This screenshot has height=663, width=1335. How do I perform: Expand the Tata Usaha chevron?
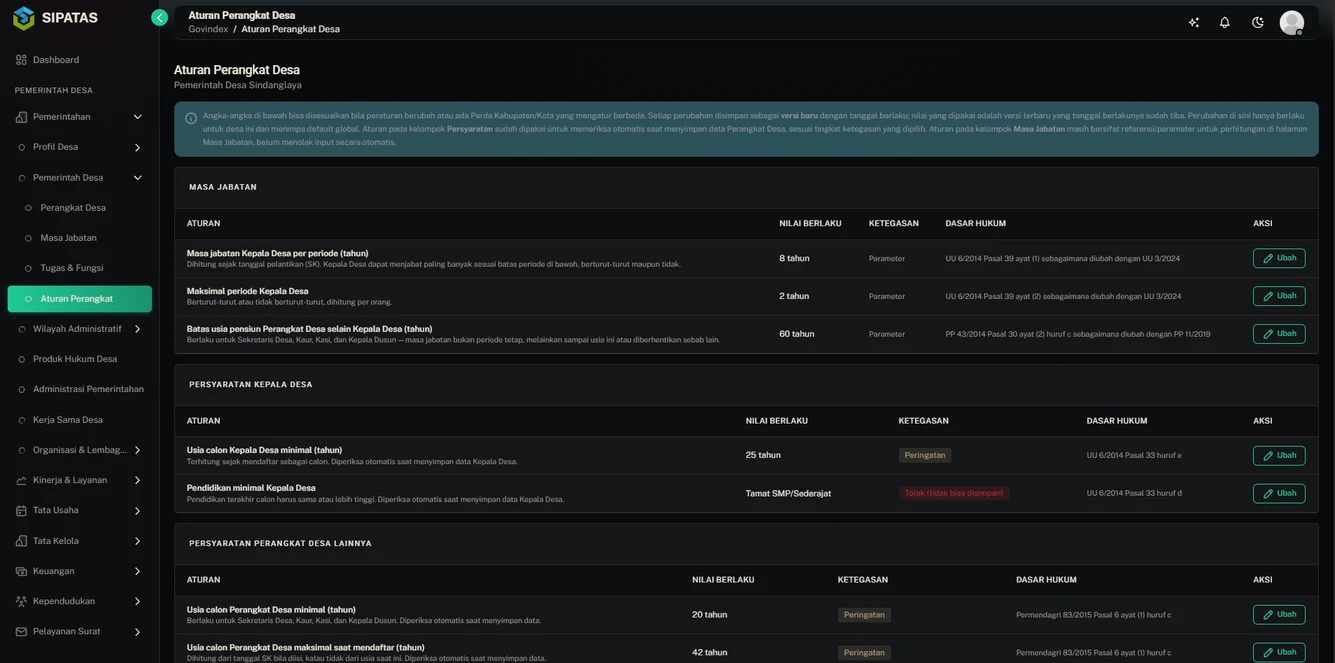pyautogui.click(x=137, y=511)
